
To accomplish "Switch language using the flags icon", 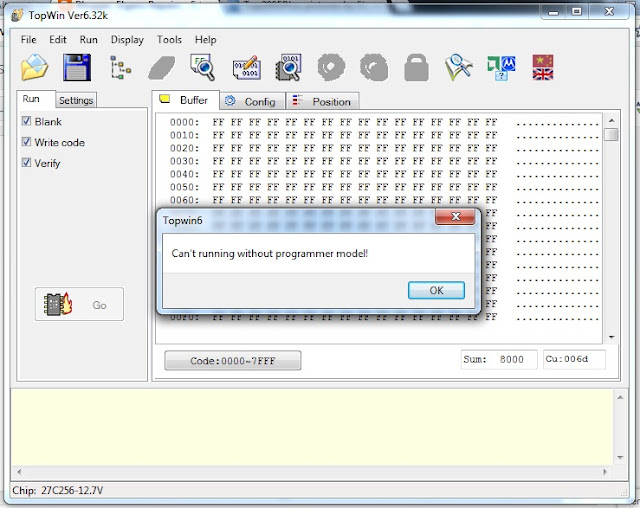I will point(543,67).
